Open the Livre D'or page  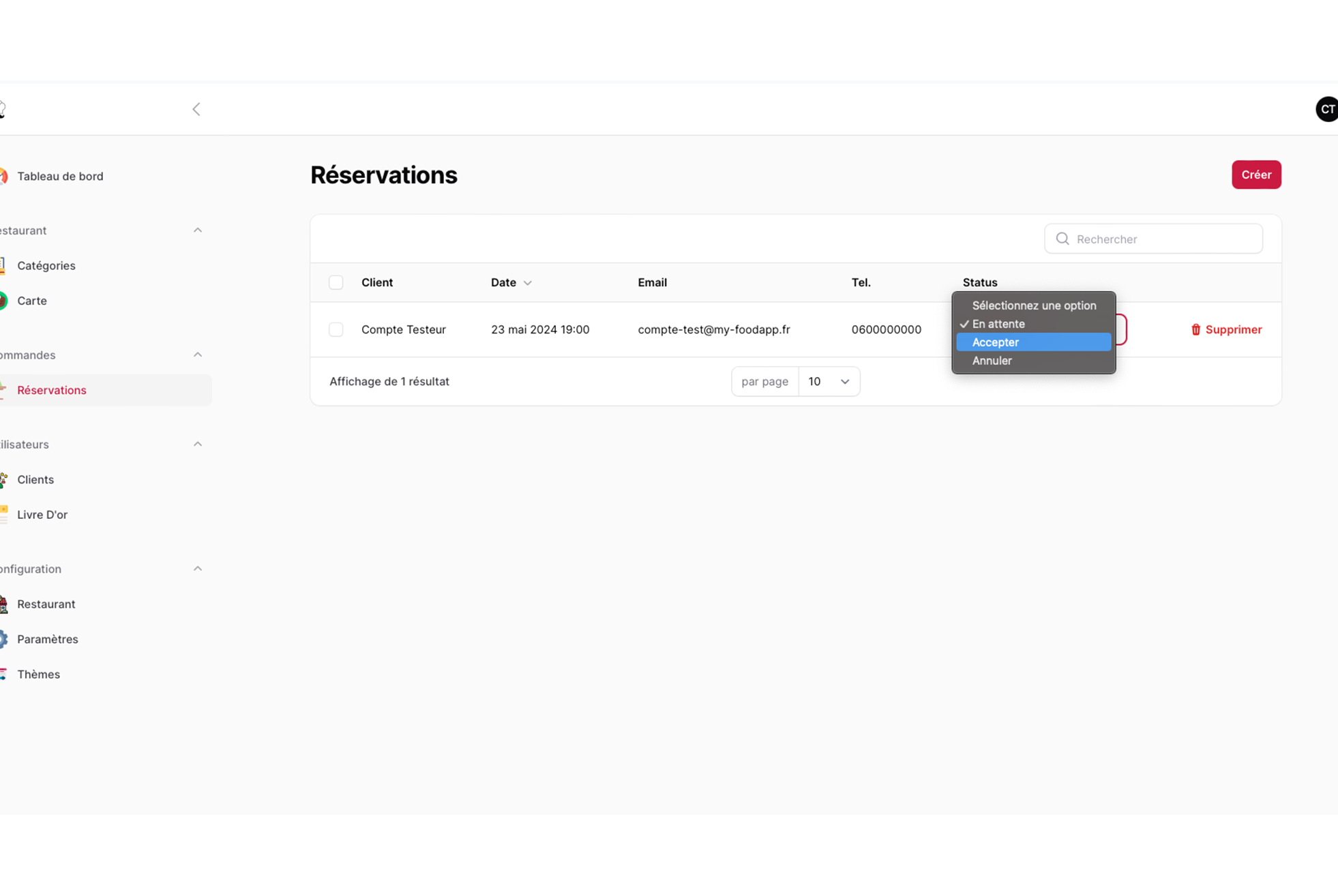pyautogui.click(x=42, y=514)
